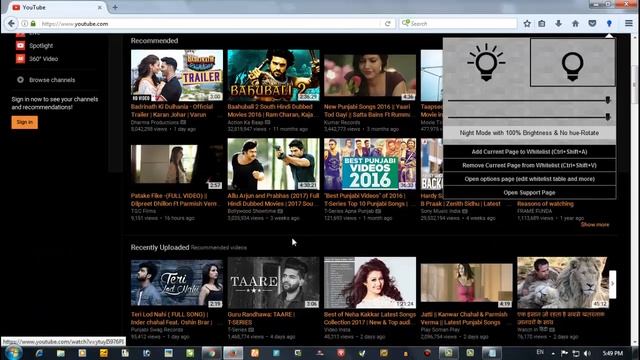Adjust the lower hue-rotate slider handle
Image resolution: width=640 pixels, height=360 pixels.
click(608, 117)
